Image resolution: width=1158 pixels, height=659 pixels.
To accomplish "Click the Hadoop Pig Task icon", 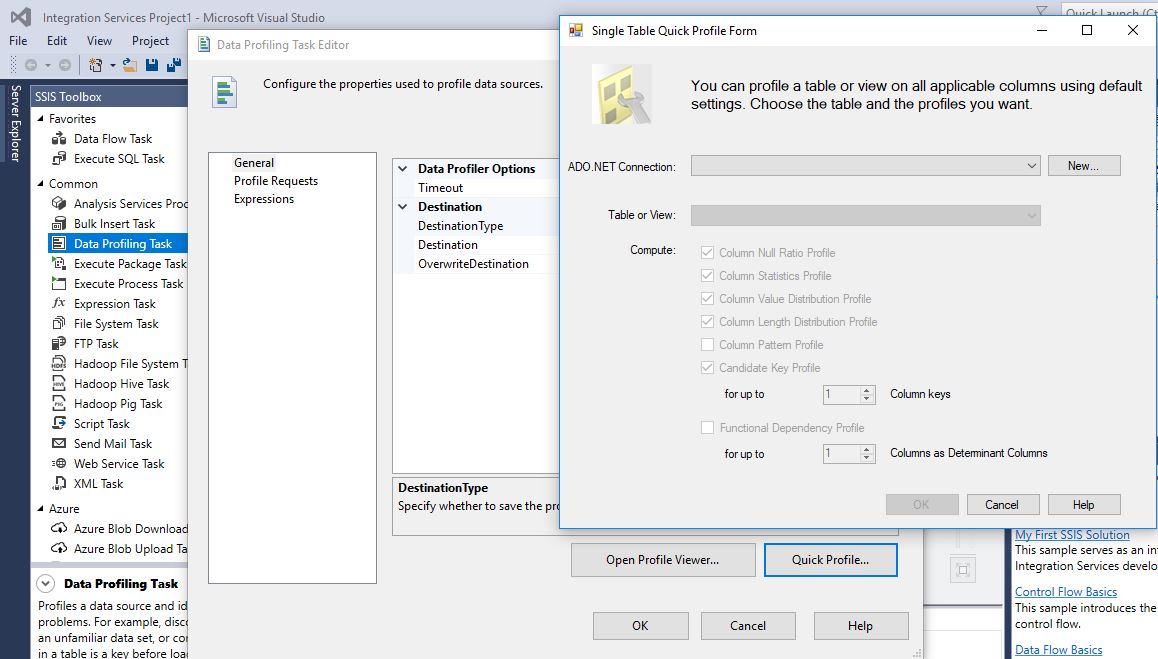I will point(59,403).
